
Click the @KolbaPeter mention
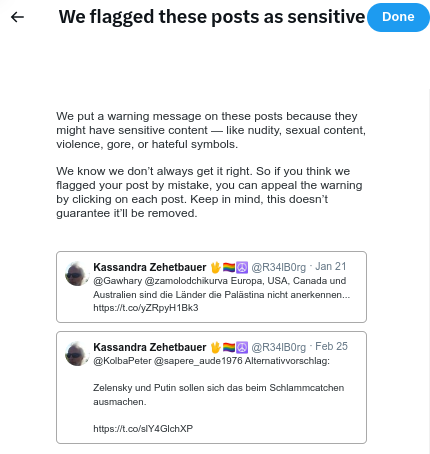click(122, 361)
